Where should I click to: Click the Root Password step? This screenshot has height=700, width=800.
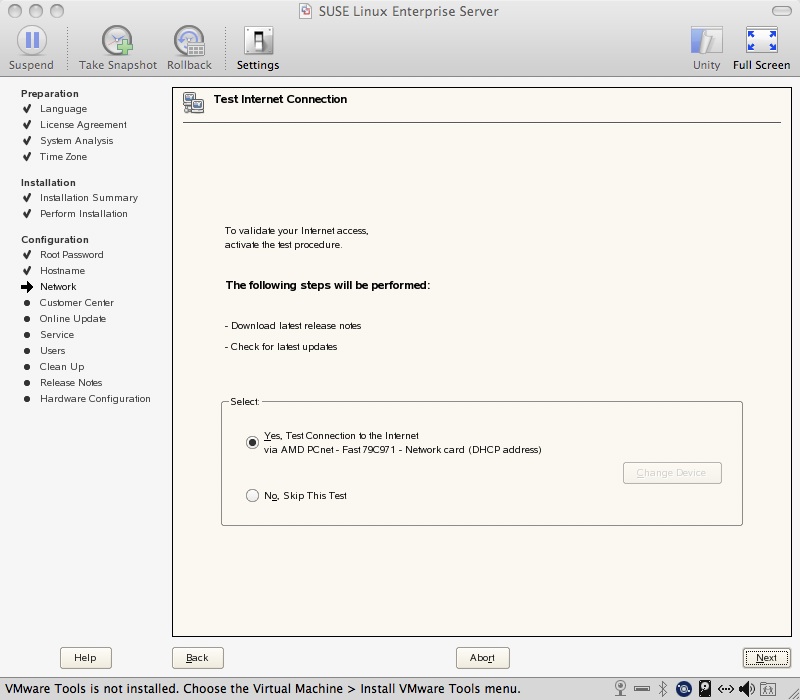(x=71, y=255)
